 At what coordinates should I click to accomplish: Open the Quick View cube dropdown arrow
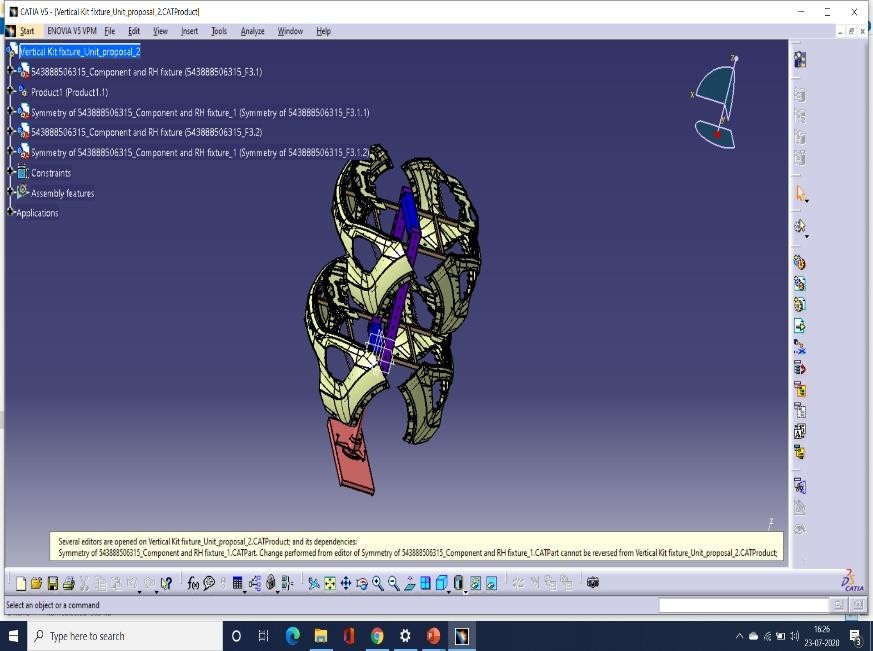[448, 591]
